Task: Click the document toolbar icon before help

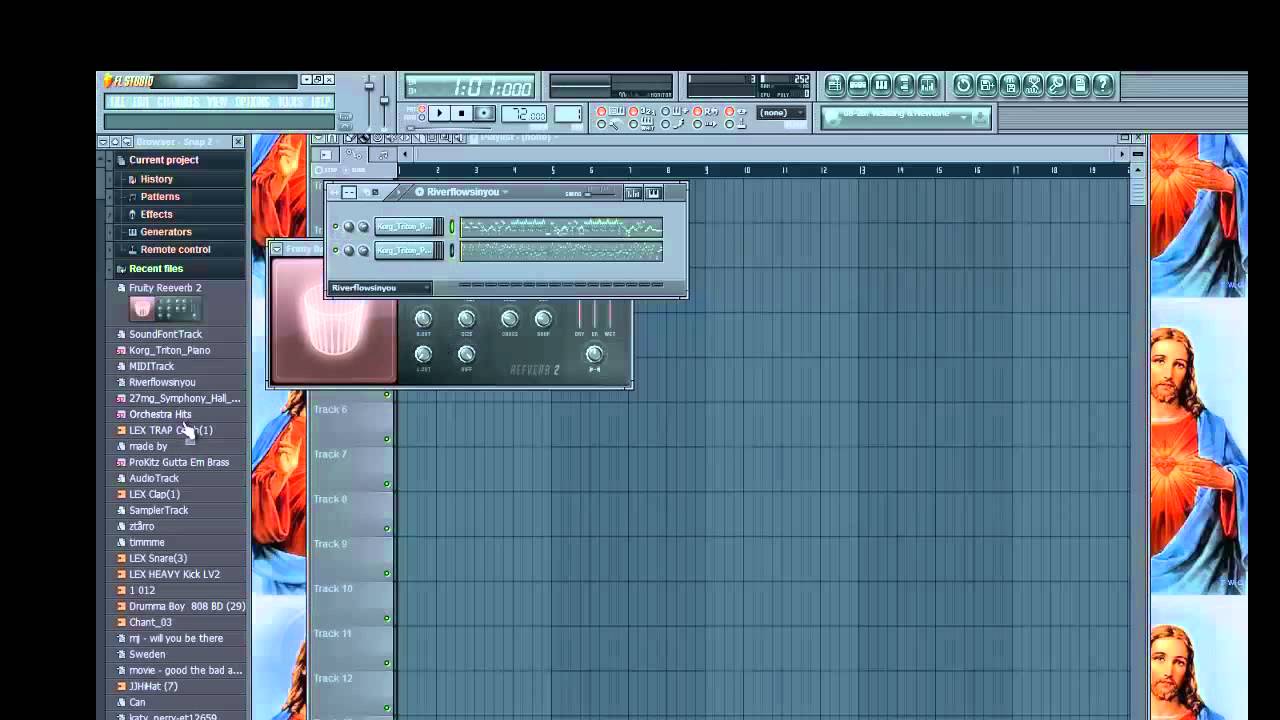Action: click(1080, 86)
